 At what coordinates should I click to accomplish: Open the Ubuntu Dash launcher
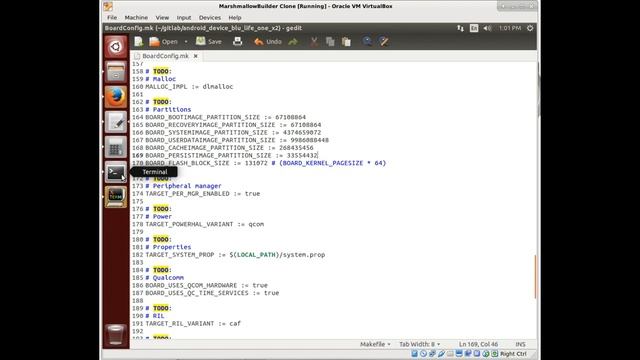point(116,47)
